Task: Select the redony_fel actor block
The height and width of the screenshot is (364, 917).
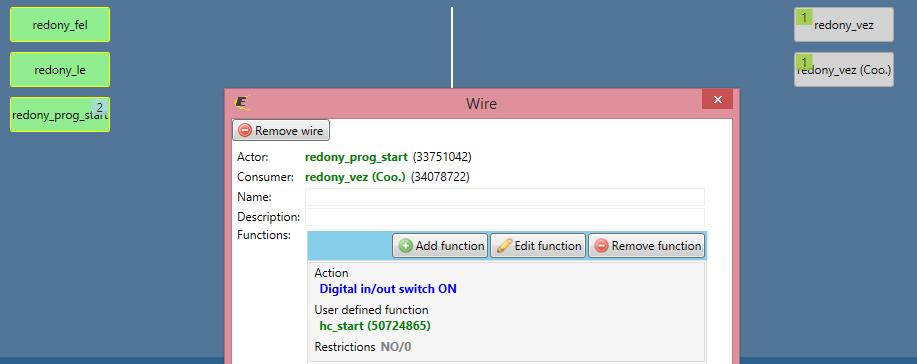Action: tap(60, 25)
